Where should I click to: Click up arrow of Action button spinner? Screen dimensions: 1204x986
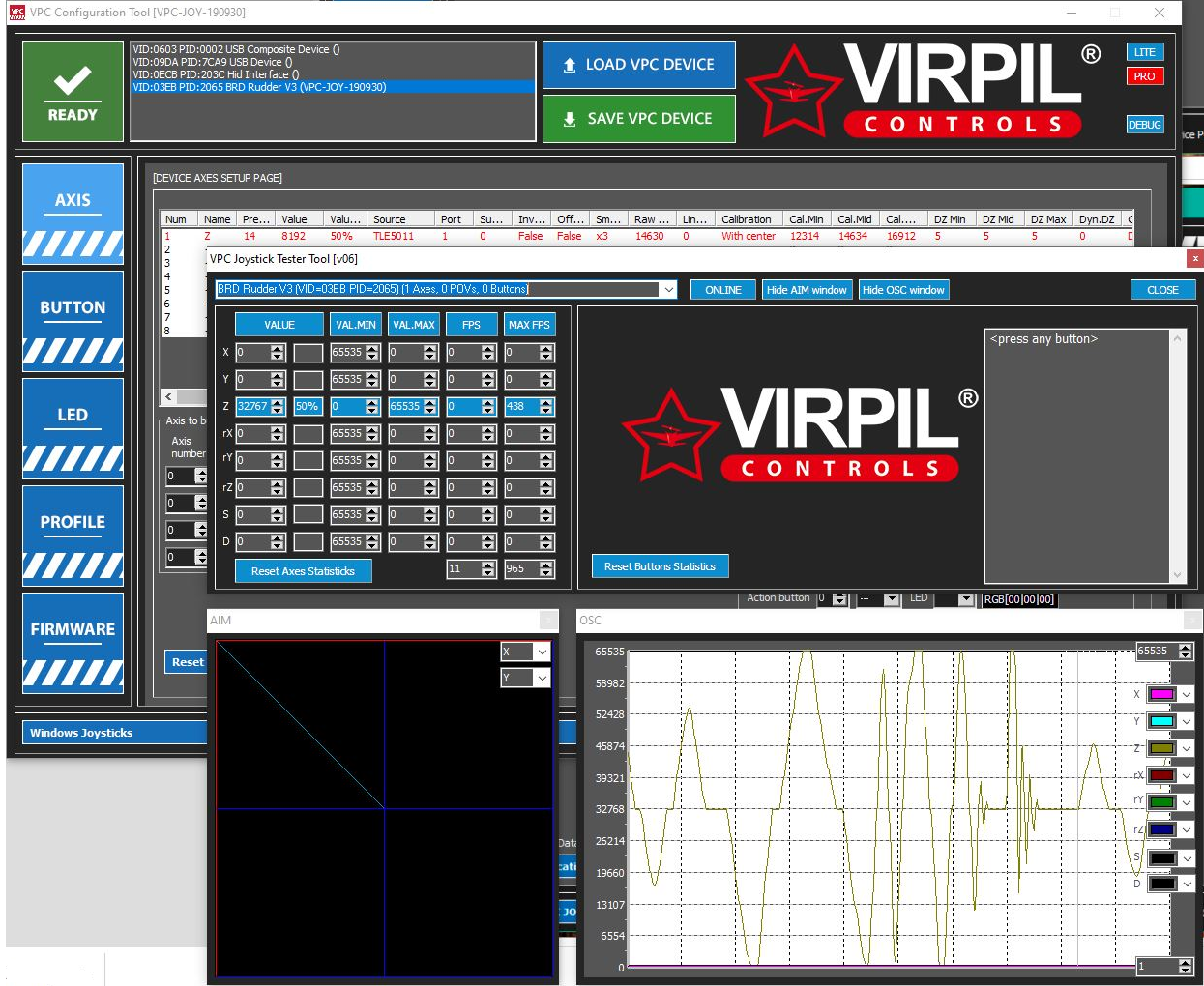point(839,595)
